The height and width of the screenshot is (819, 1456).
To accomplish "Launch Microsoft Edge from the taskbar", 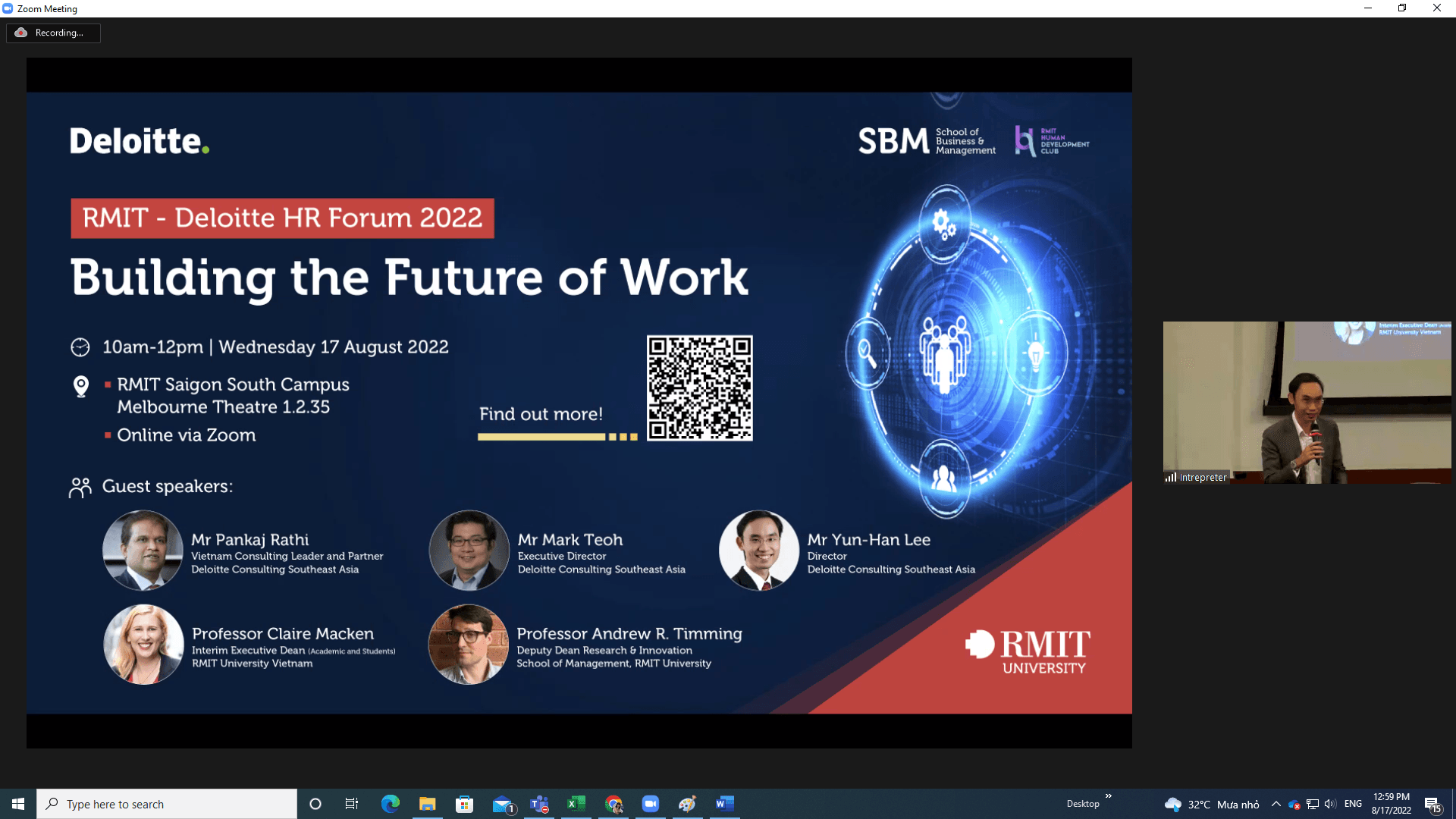I will click(x=390, y=804).
